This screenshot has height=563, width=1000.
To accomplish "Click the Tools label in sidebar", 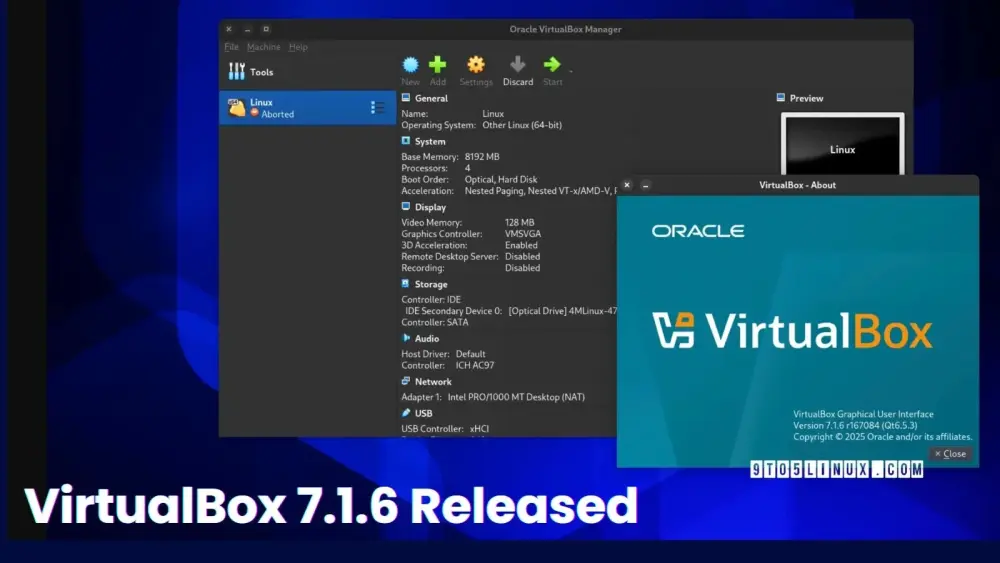I will coord(261,72).
